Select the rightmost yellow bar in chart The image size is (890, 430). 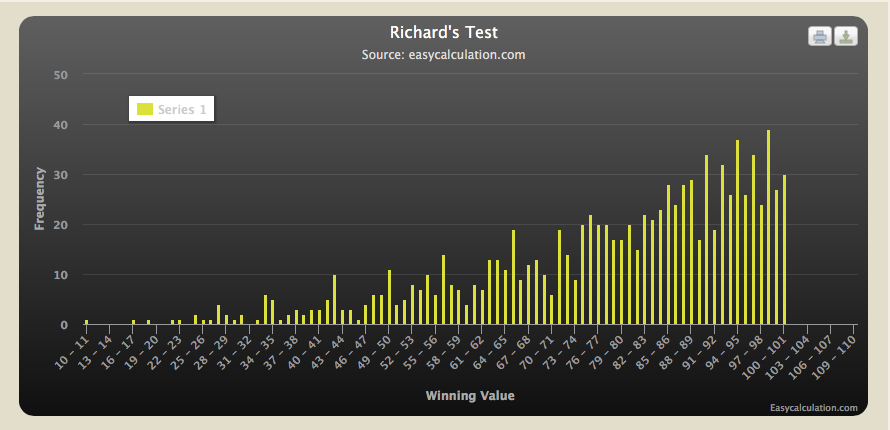point(784,250)
